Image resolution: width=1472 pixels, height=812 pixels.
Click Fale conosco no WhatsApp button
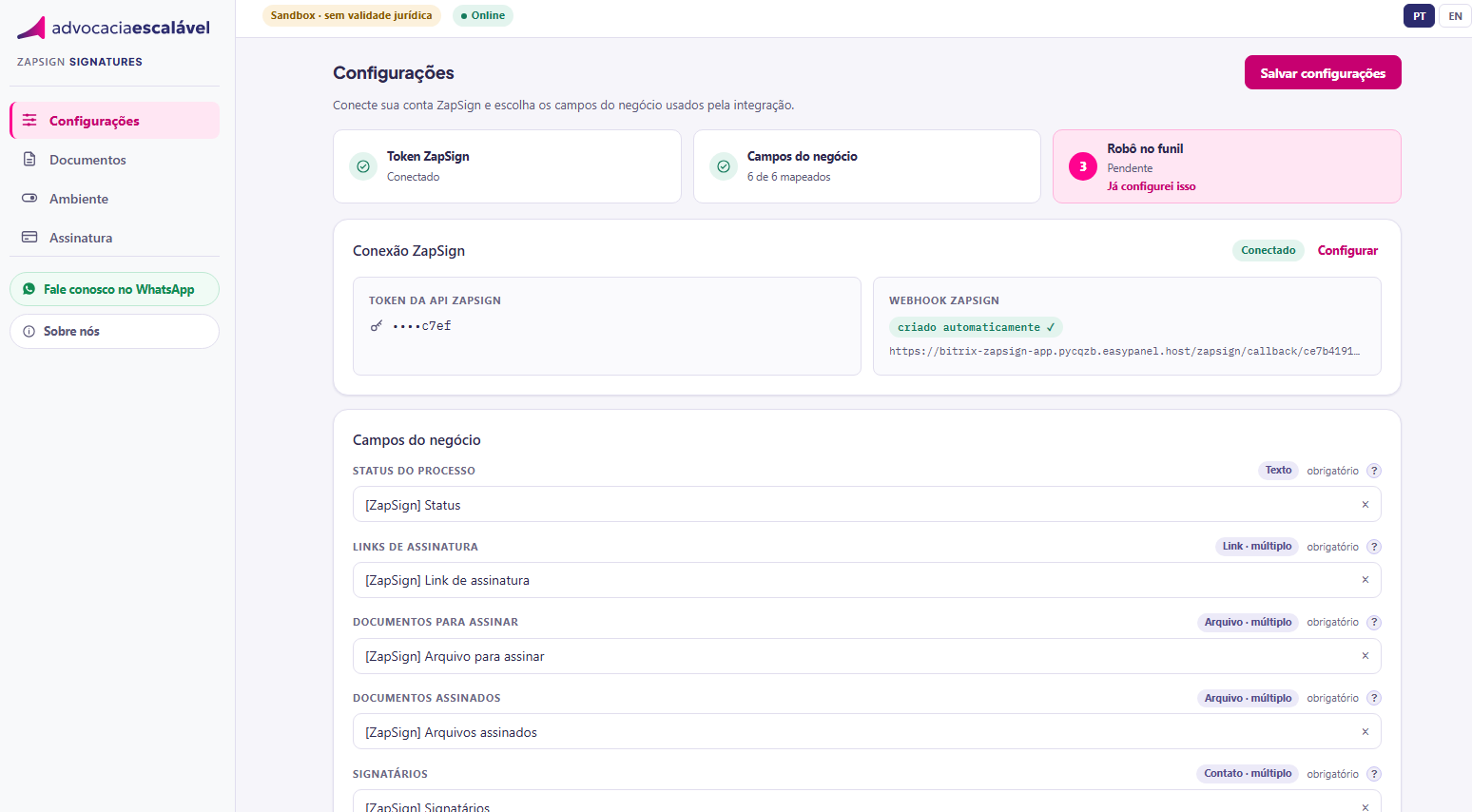[x=114, y=289]
